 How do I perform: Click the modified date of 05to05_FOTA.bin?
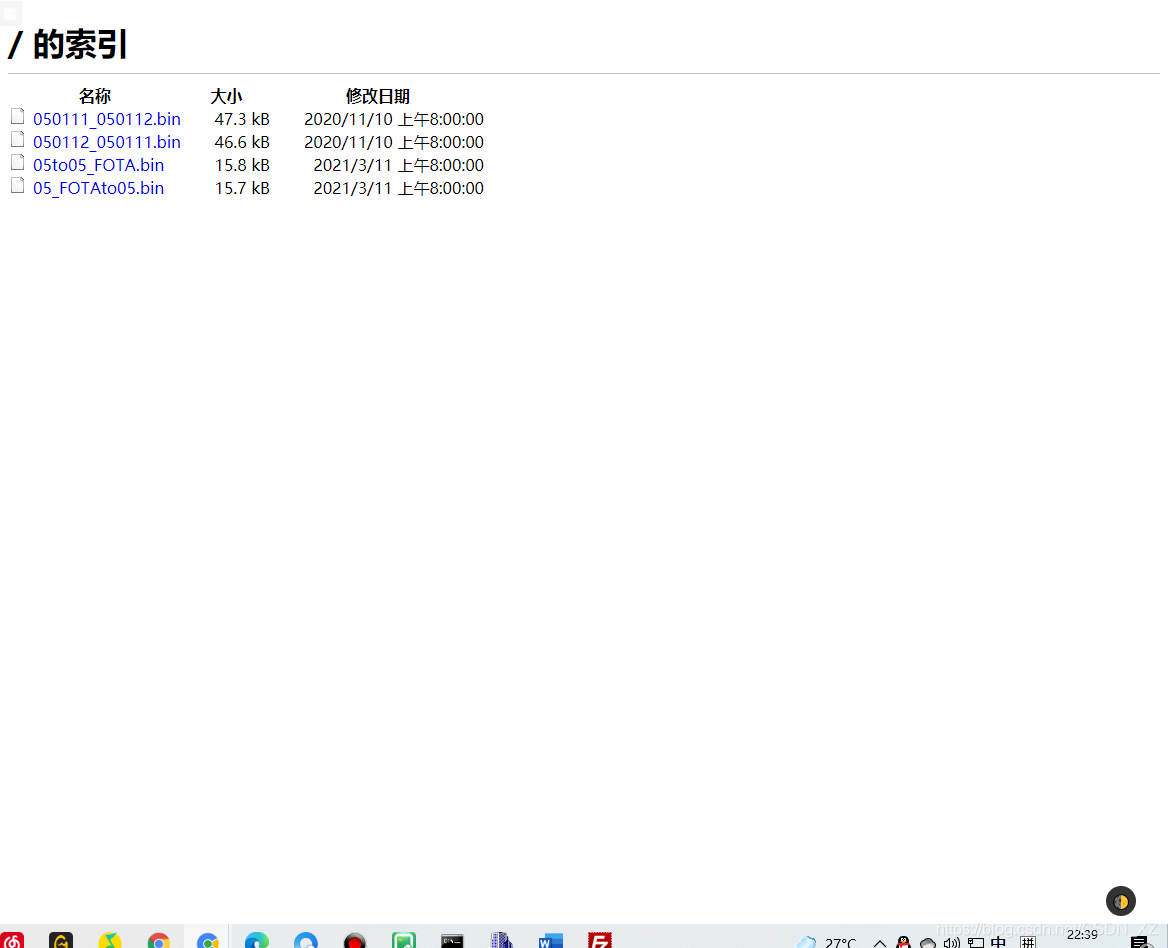[399, 165]
